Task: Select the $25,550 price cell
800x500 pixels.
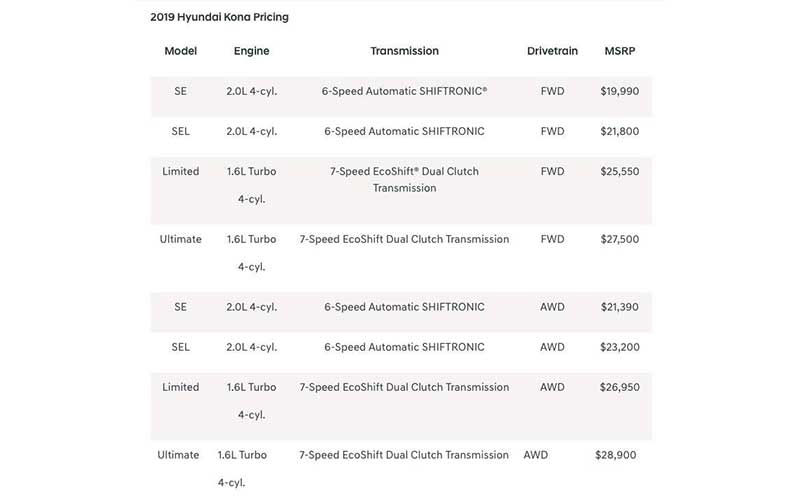Action: [619, 171]
